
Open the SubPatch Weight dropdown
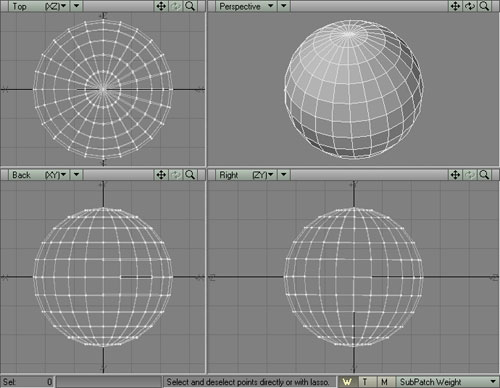tap(448, 382)
